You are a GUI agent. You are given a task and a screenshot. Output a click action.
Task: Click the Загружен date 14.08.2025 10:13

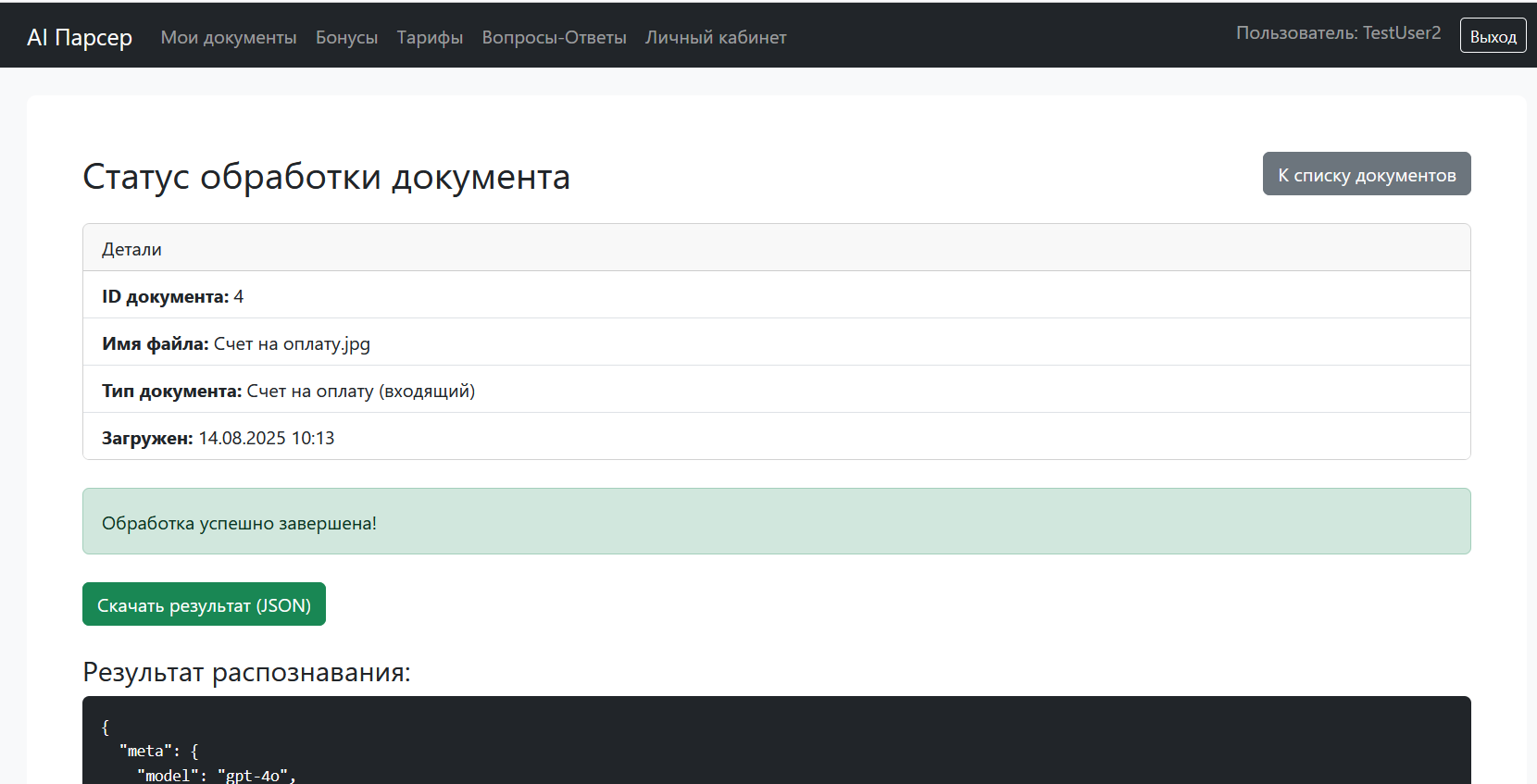click(267, 438)
